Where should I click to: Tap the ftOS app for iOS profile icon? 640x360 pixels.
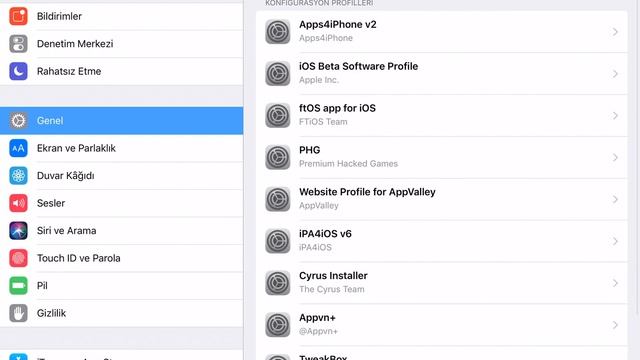pyautogui.click(x=278, y=116)
